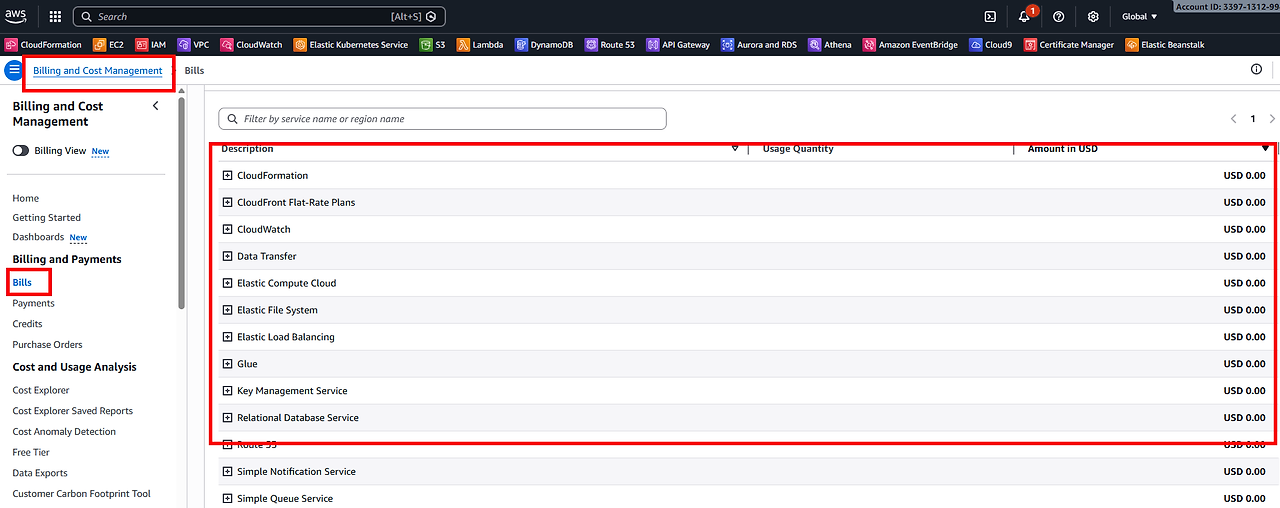The image size is (1280, 508).
Task: Go to next page of bills
Action: tap(1272, 119)
